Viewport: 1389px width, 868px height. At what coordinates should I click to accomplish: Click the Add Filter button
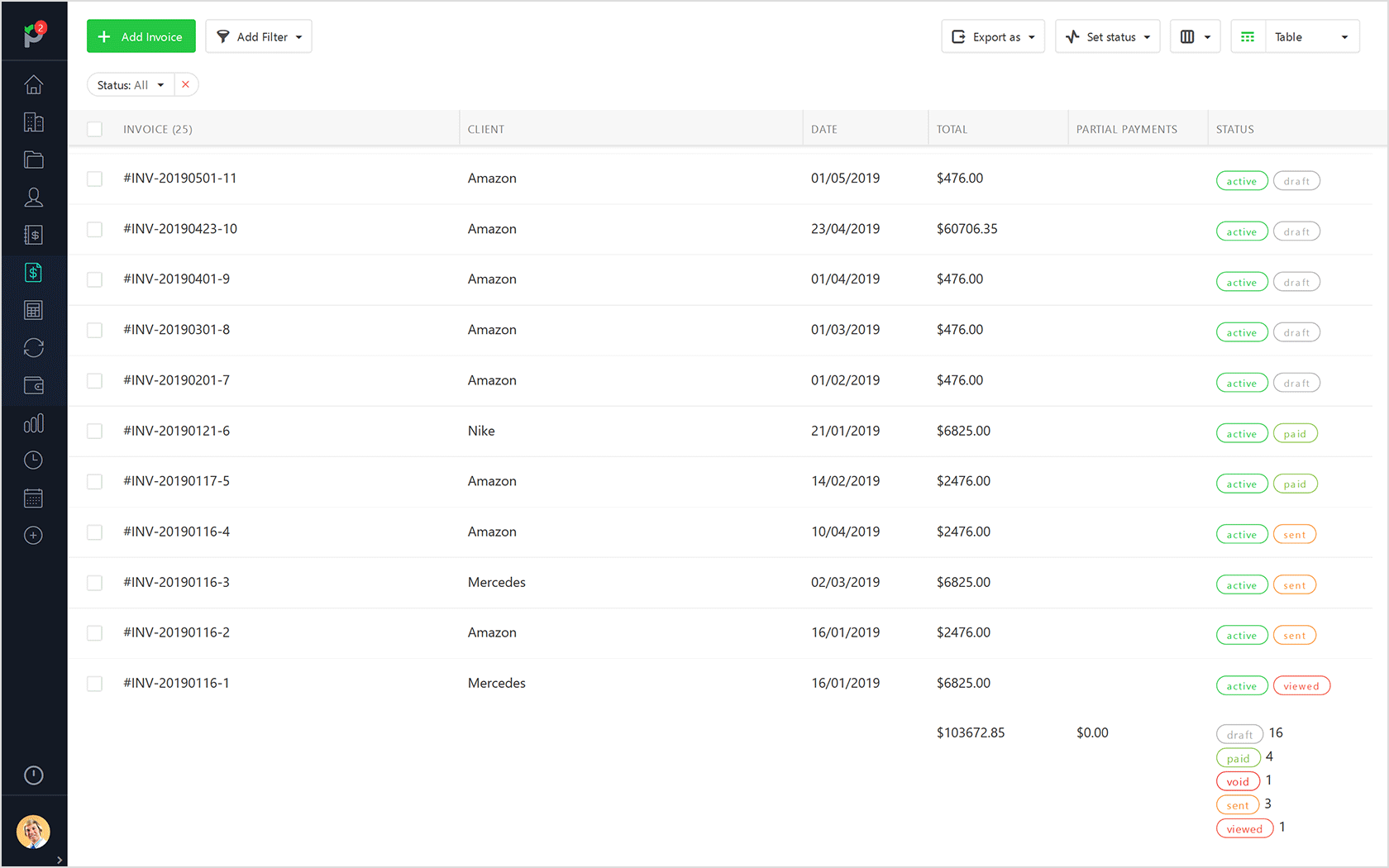[x=258, y=36]
